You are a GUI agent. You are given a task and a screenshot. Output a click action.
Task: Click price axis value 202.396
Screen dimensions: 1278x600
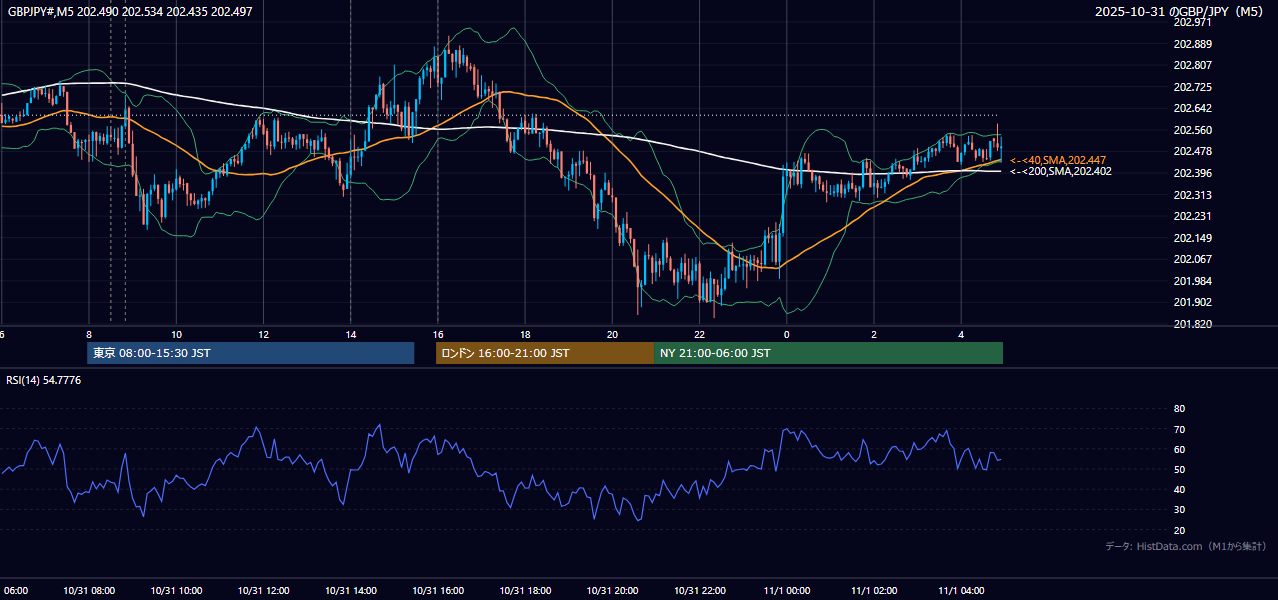click(1193, 173)
